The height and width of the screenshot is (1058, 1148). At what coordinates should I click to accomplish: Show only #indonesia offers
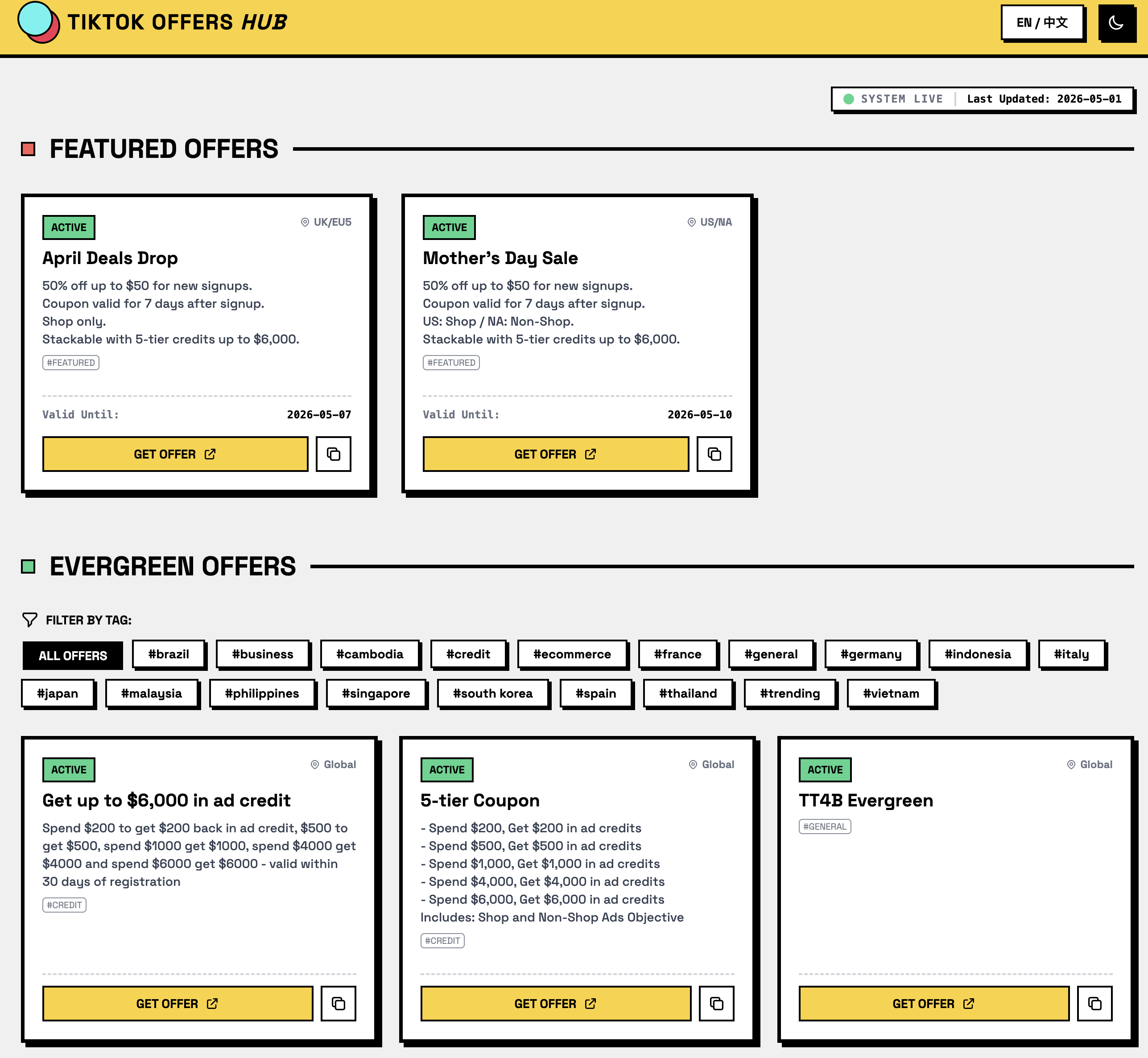[x=978, y=654]
